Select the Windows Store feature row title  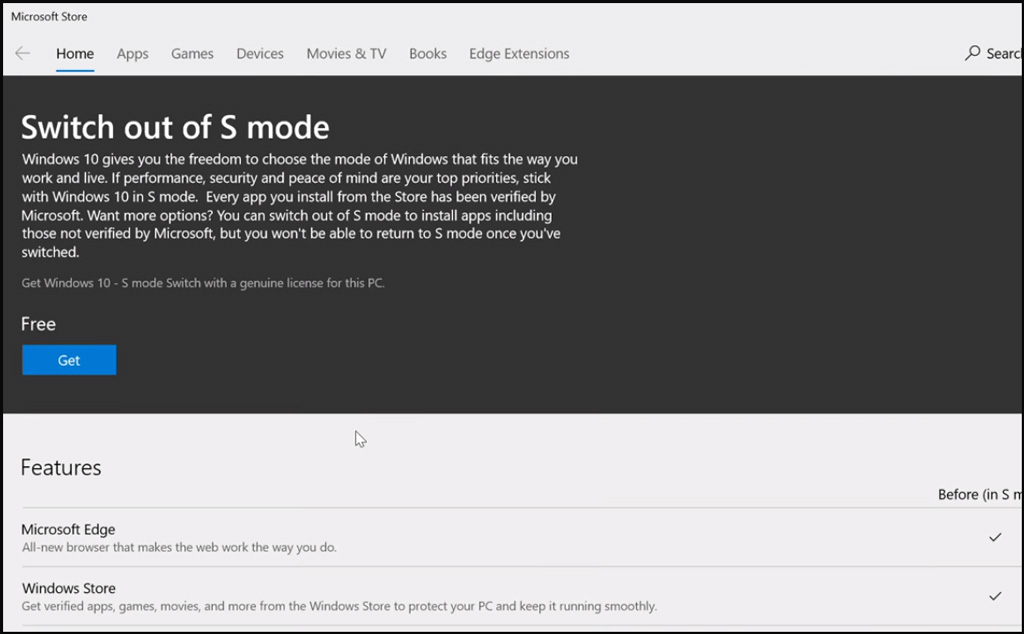click(x=69, y=588)
